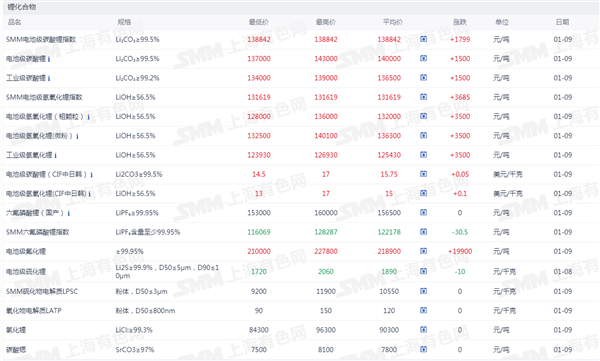Open chart icon for SMM电池级碳酸锂指数 row
Image resolution: width=600 pixels, height=361 pixels.
[x=423, y=39]
